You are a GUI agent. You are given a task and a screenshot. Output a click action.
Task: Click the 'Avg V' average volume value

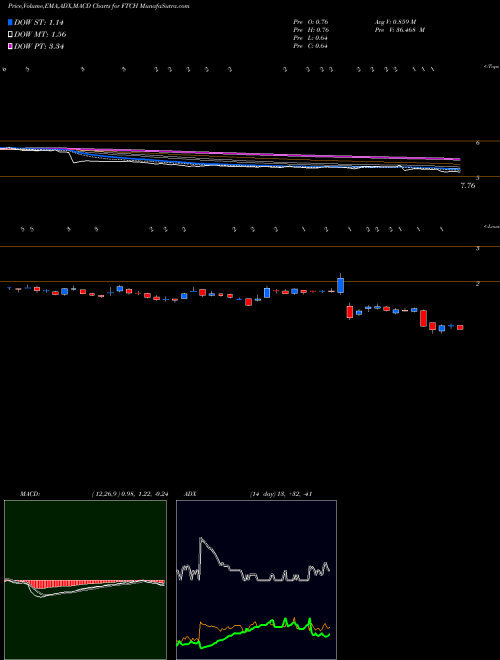(x=395, y=22)
